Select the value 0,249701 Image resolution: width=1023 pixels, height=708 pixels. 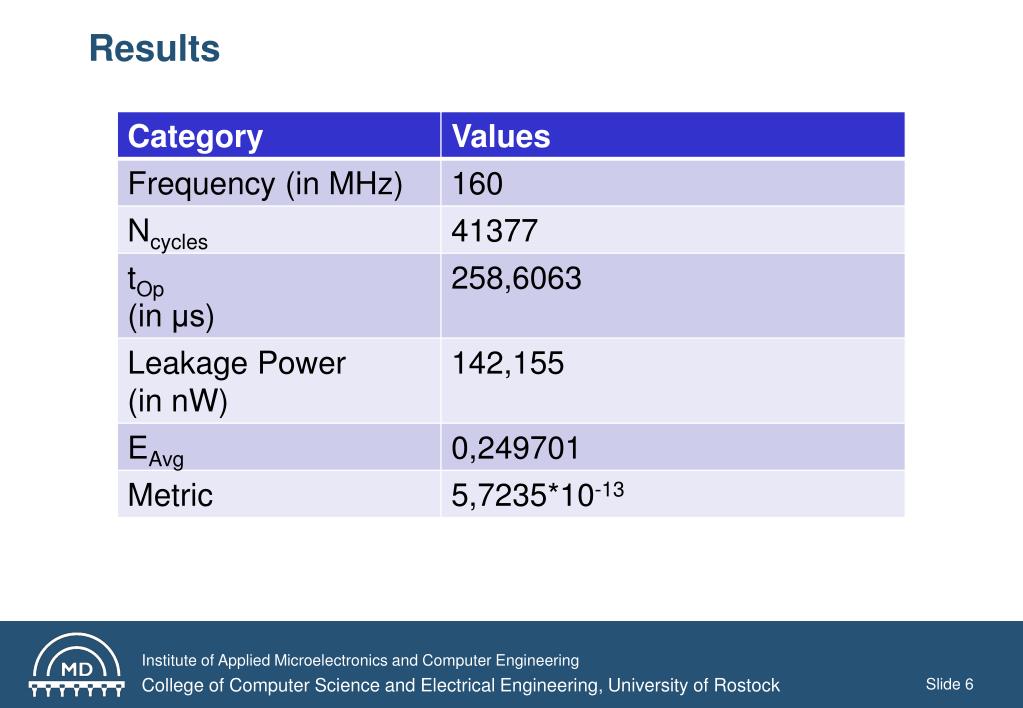click(x=515, y=448)
